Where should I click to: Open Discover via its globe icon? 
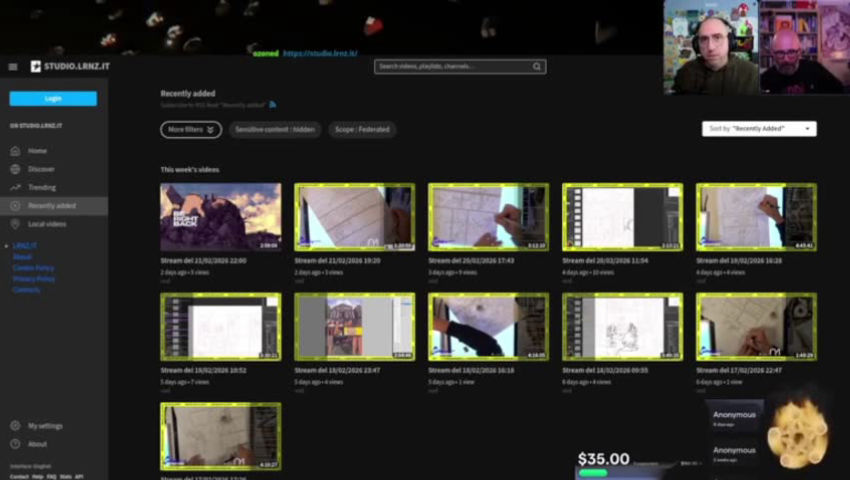[15, 169]
